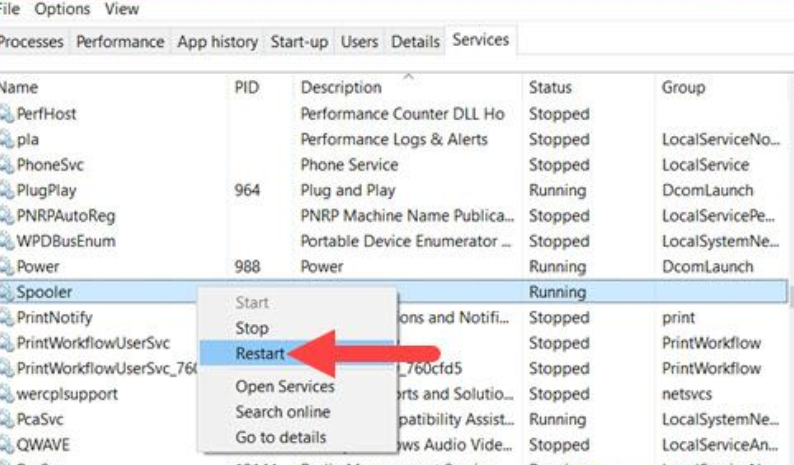
Task: Click Running status in Spooler row
Action: click(x=558, y=292)
